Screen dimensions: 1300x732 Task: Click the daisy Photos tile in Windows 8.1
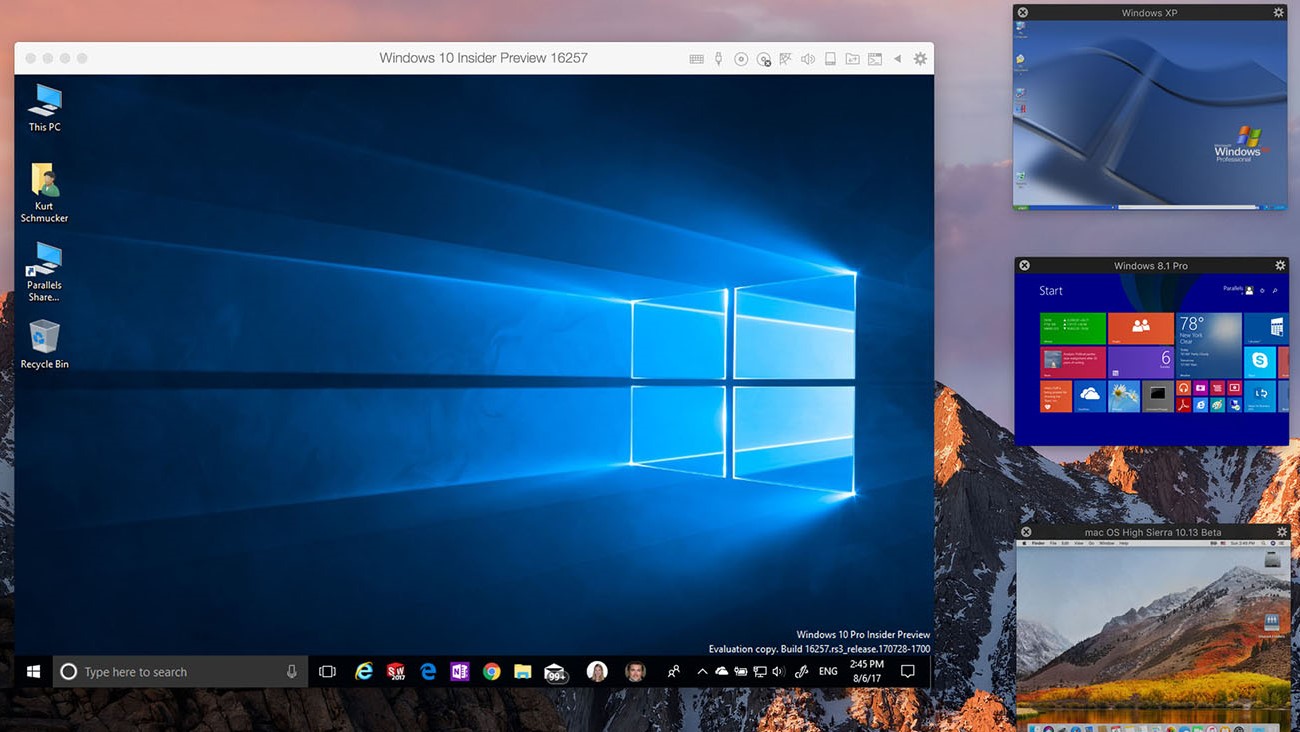pyautogui.click(x=1124, y=396)
